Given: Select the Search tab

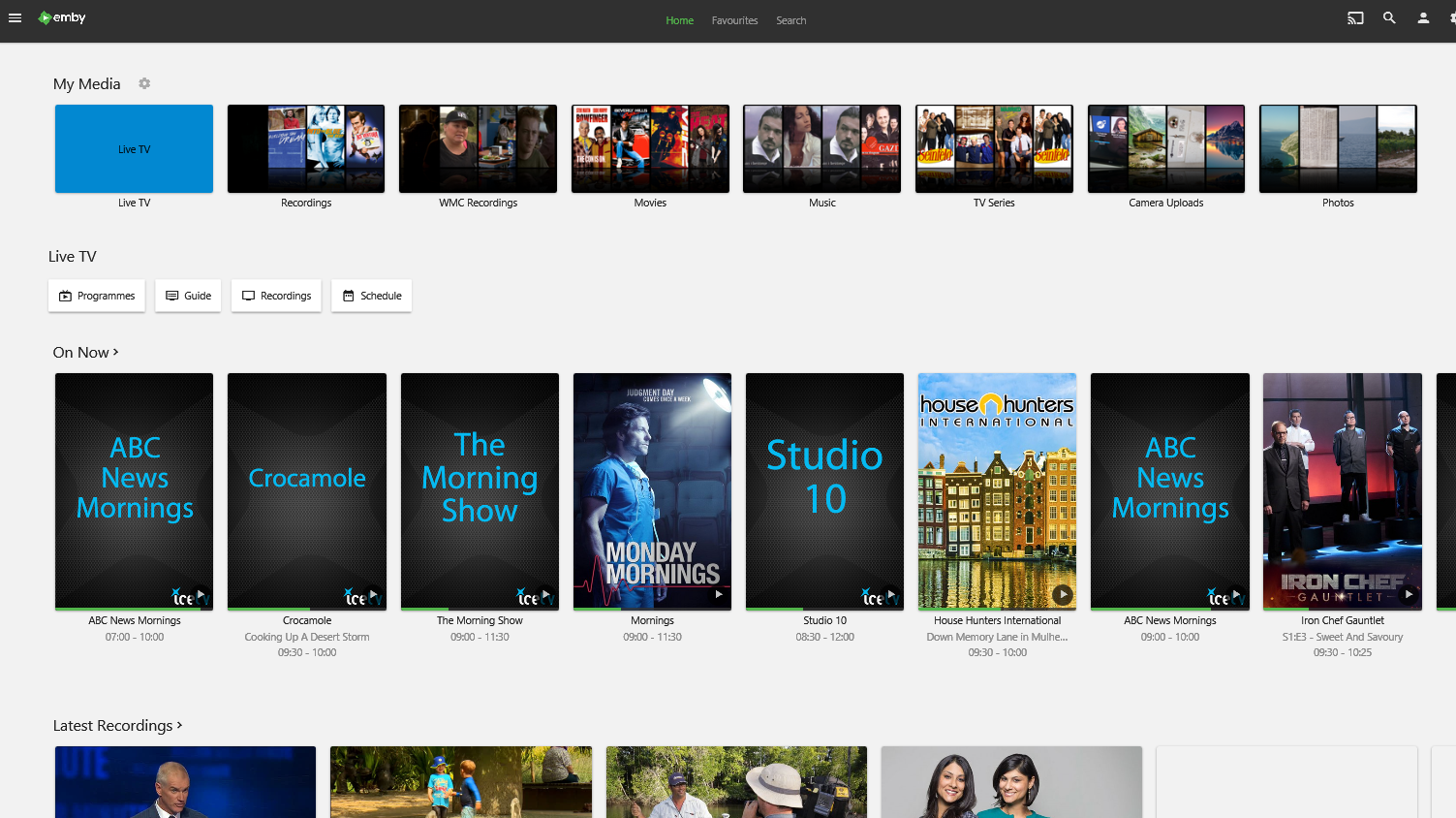Looking at the screenshot, I should click(x=790, y=20).
